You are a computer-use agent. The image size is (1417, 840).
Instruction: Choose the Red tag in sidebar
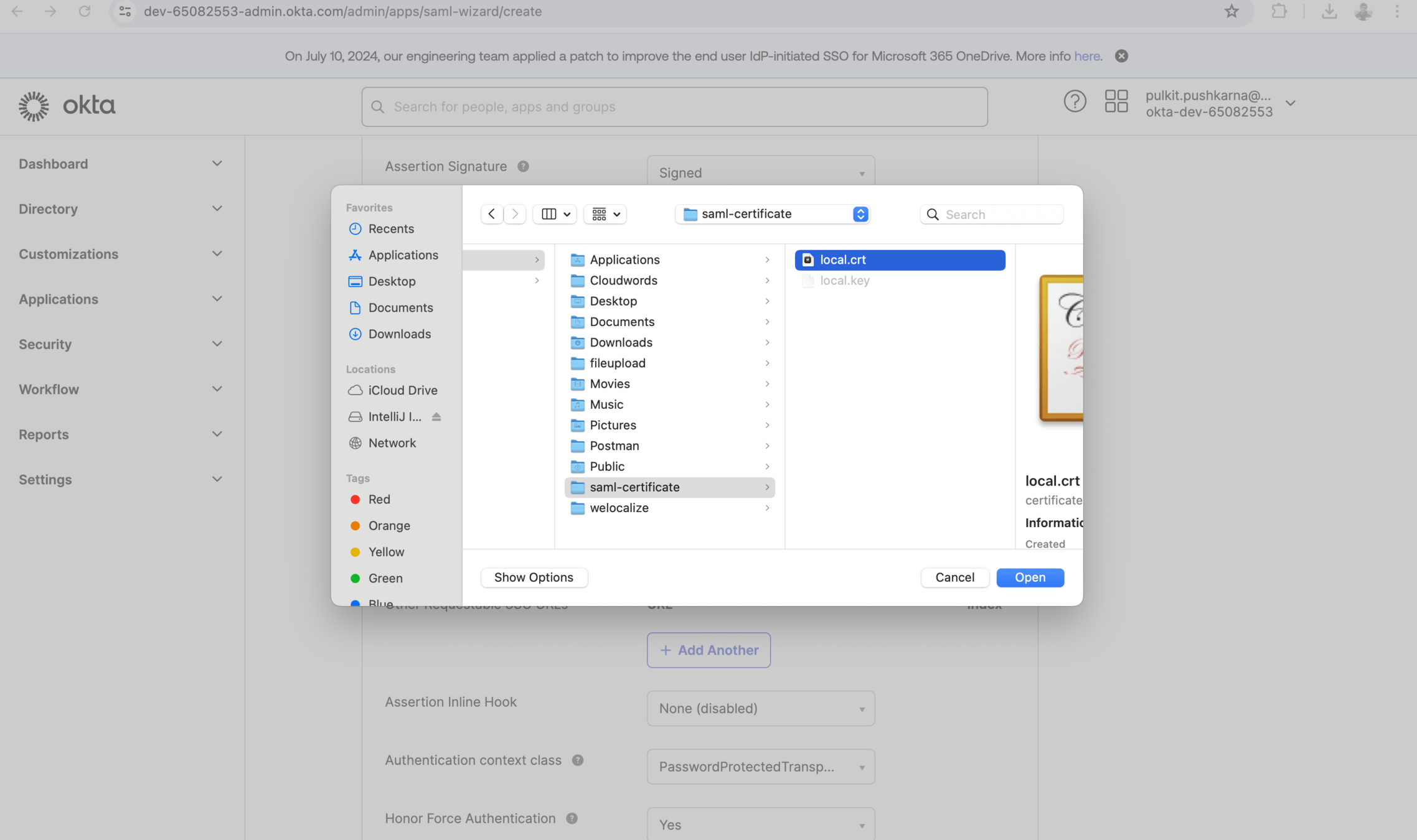coord(379,500)
